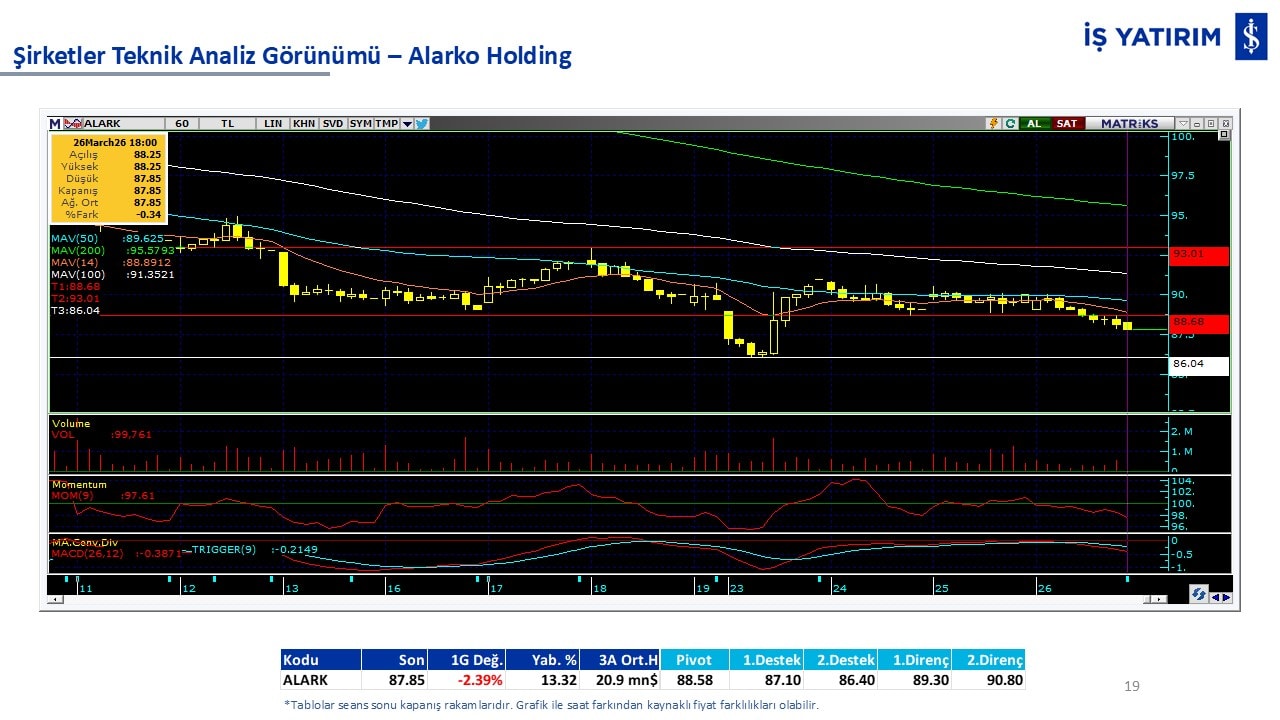Expand the window menu triangle beside MATRIKS
This screenshot has width=1280, height=720.
point(1183,124)
